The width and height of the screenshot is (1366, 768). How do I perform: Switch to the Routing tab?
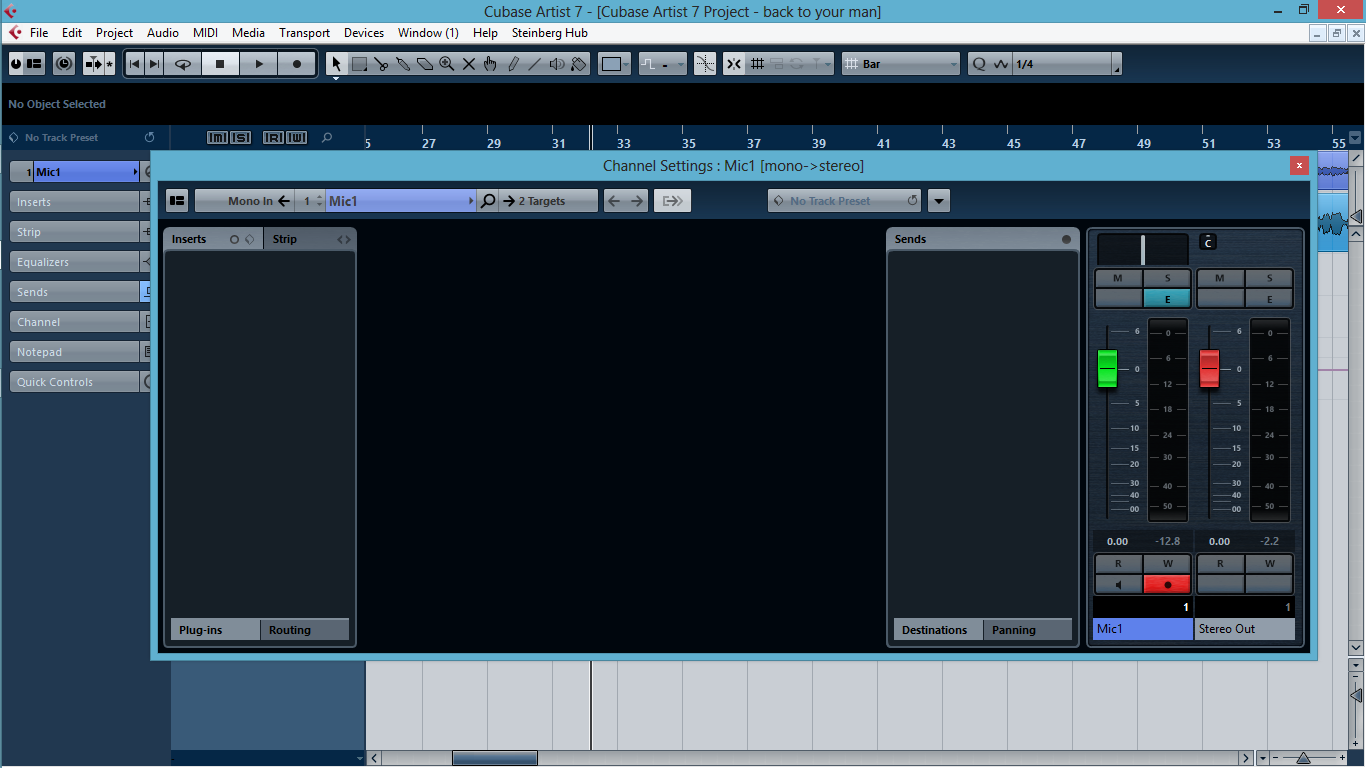[304, 630]
